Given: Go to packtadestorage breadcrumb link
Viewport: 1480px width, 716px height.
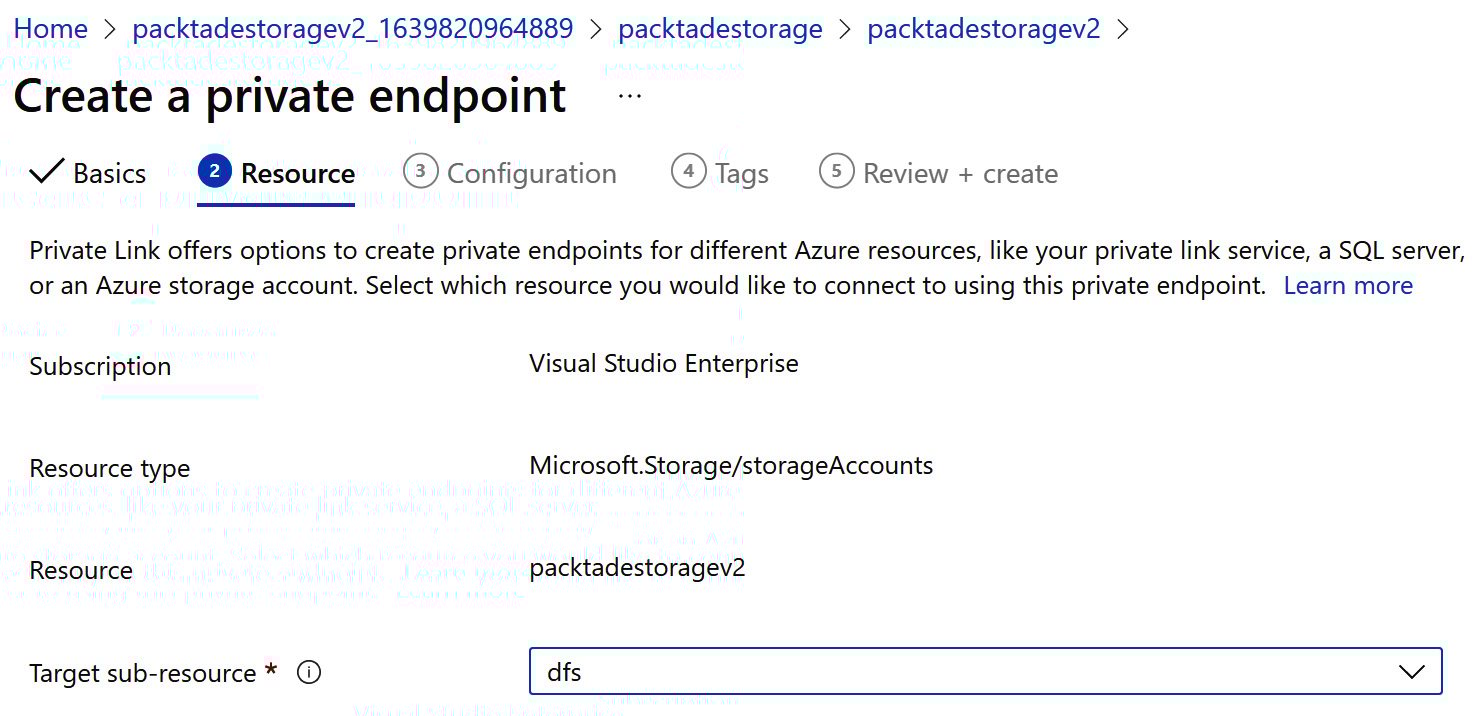Looking at the screenshot, I should (720, 29).
